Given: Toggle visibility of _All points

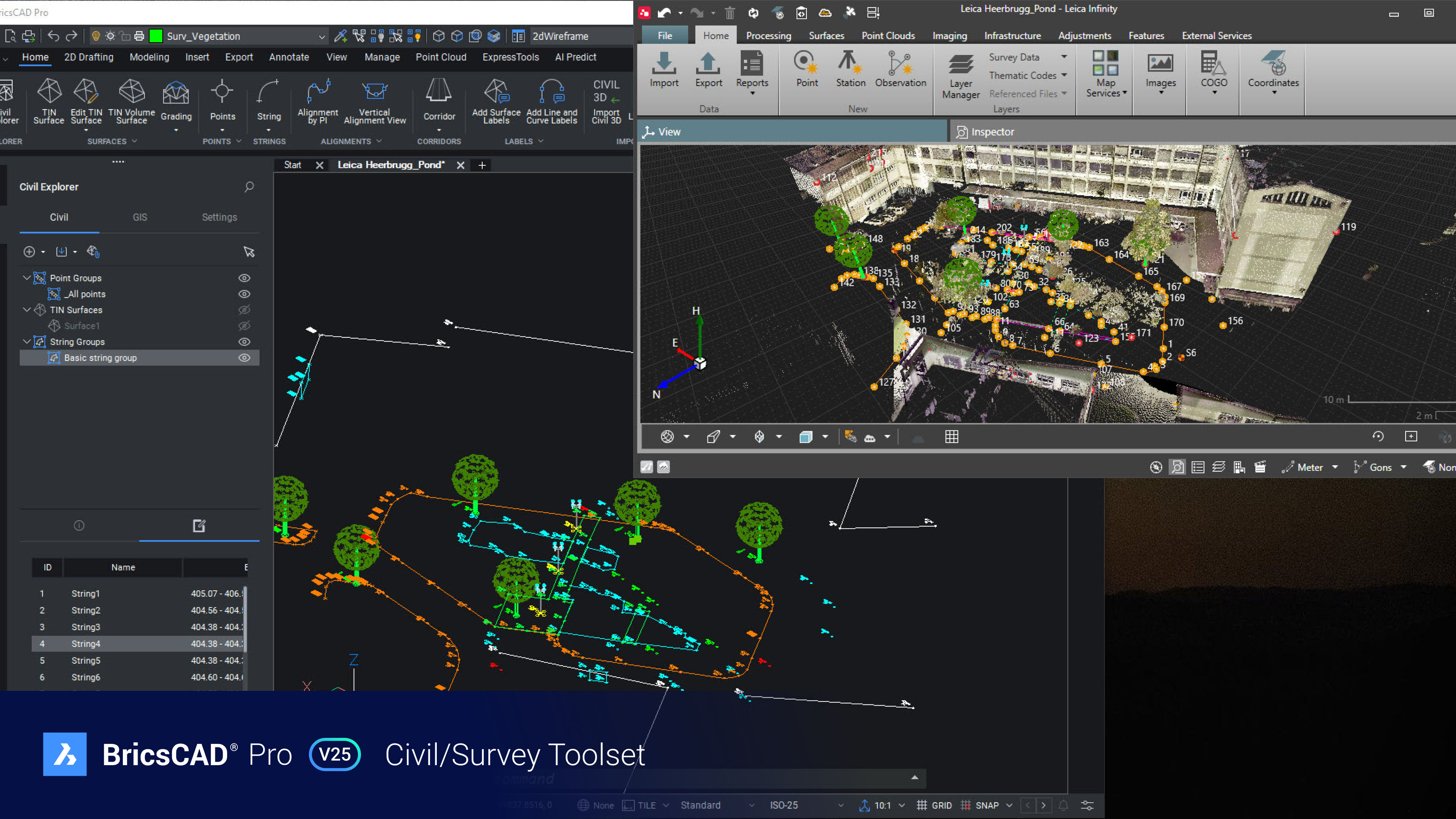Looking at the screenshot, I should tap(244, 294).
